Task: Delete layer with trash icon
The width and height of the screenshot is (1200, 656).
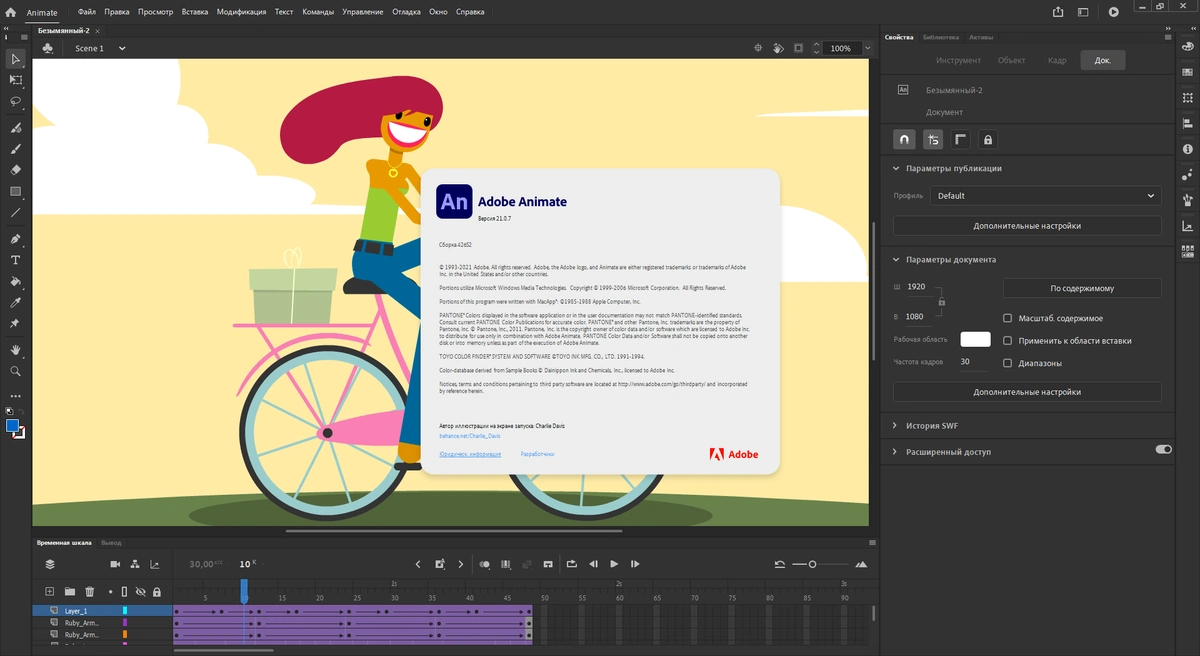Action: [89, 592]
